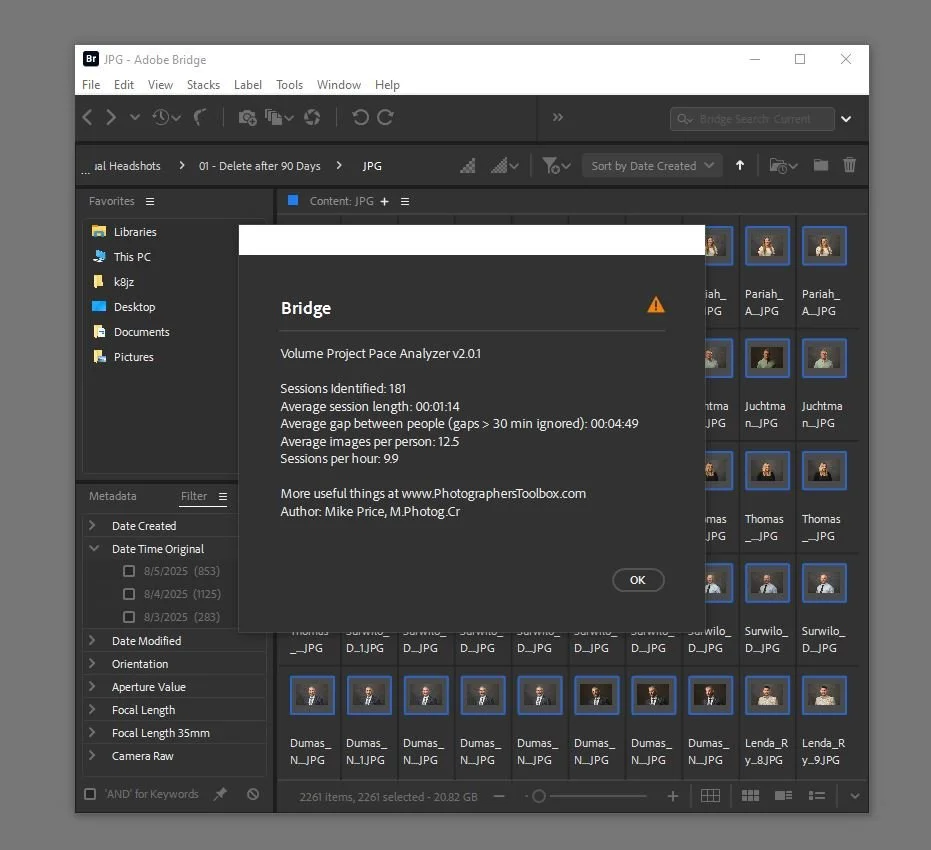Open Desktop in Favorites
This screenshot has height=850, width=931.
pyautogui.click(x=134, y=306)
